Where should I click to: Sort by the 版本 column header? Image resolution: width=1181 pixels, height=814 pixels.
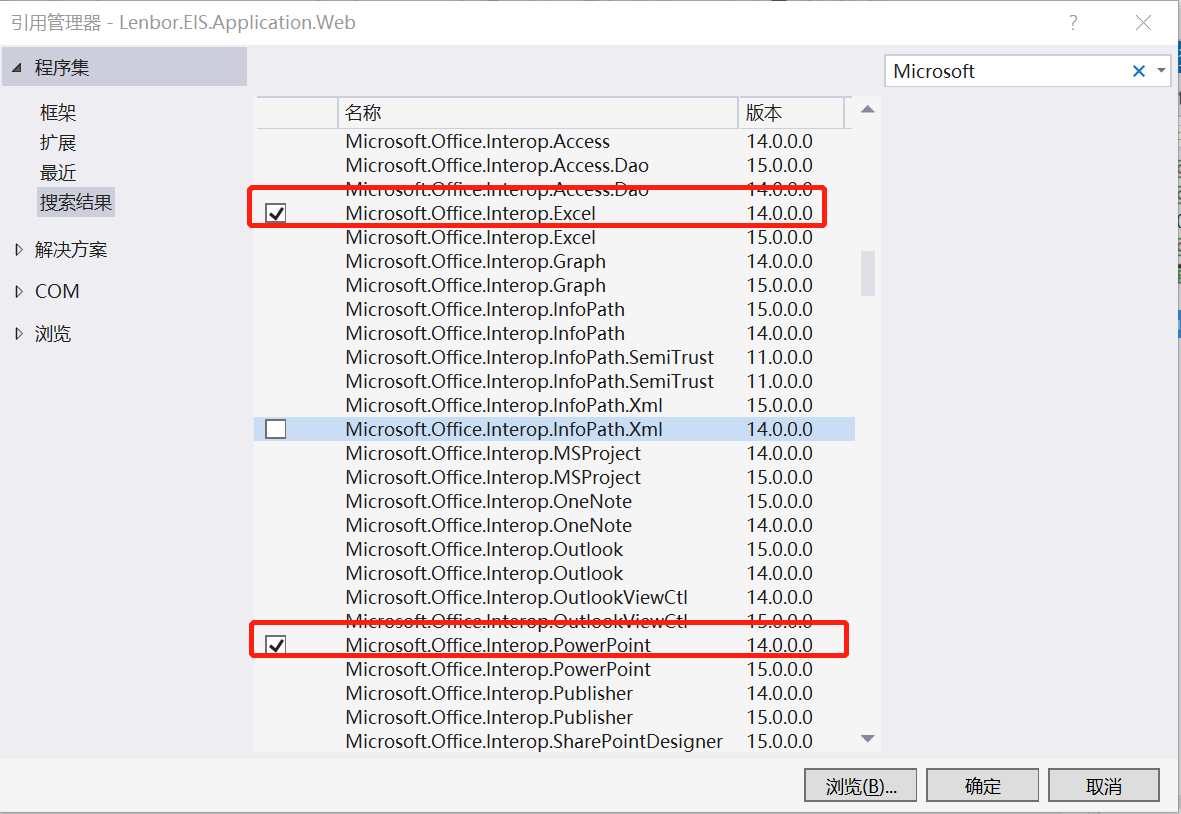click(x=791, y=113)
